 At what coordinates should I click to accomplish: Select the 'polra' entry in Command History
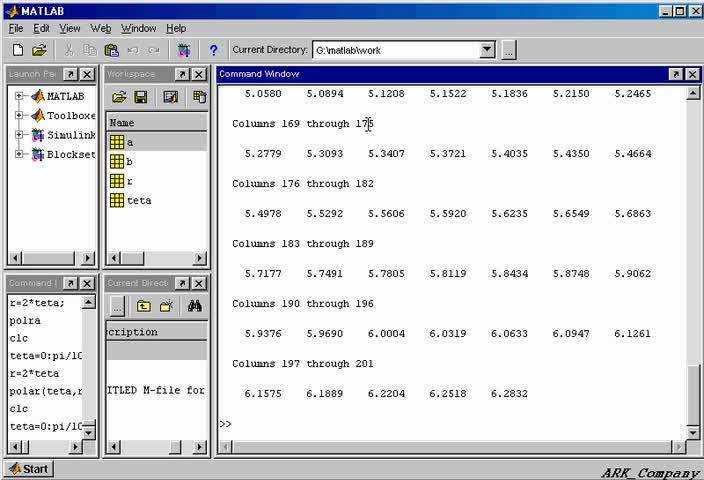pos(25,321)
